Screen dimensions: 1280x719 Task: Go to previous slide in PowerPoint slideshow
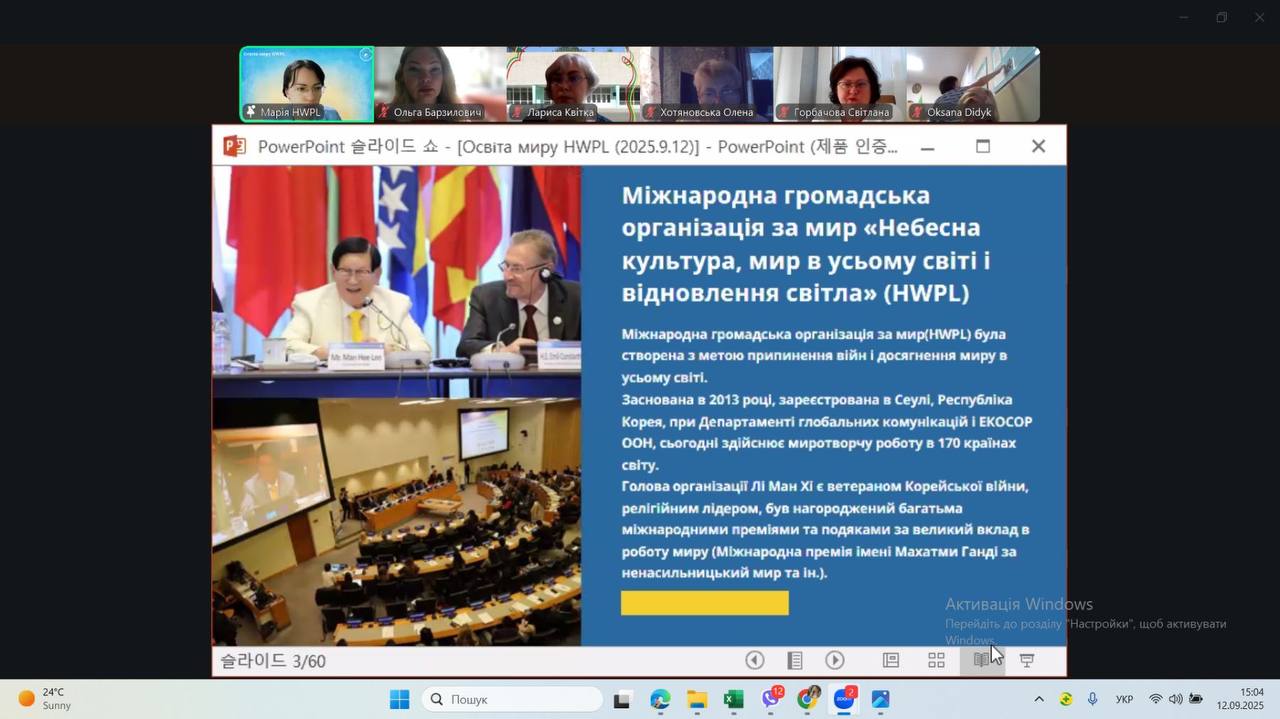[755, 660]
